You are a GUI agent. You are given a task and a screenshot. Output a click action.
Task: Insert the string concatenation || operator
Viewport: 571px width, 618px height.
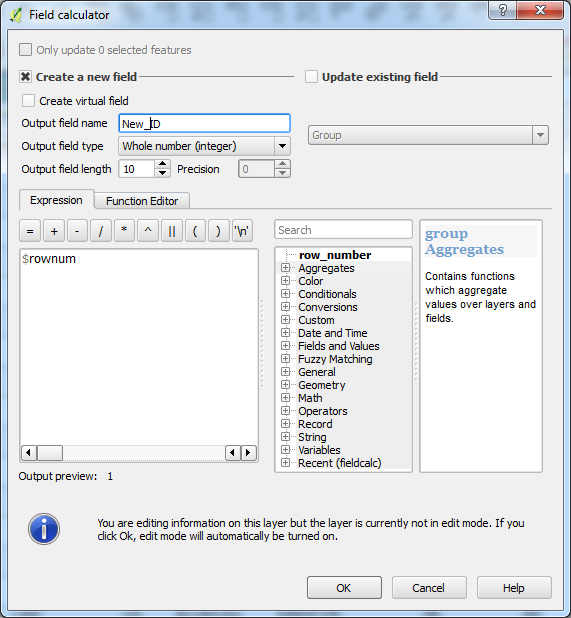coord(171,231)
